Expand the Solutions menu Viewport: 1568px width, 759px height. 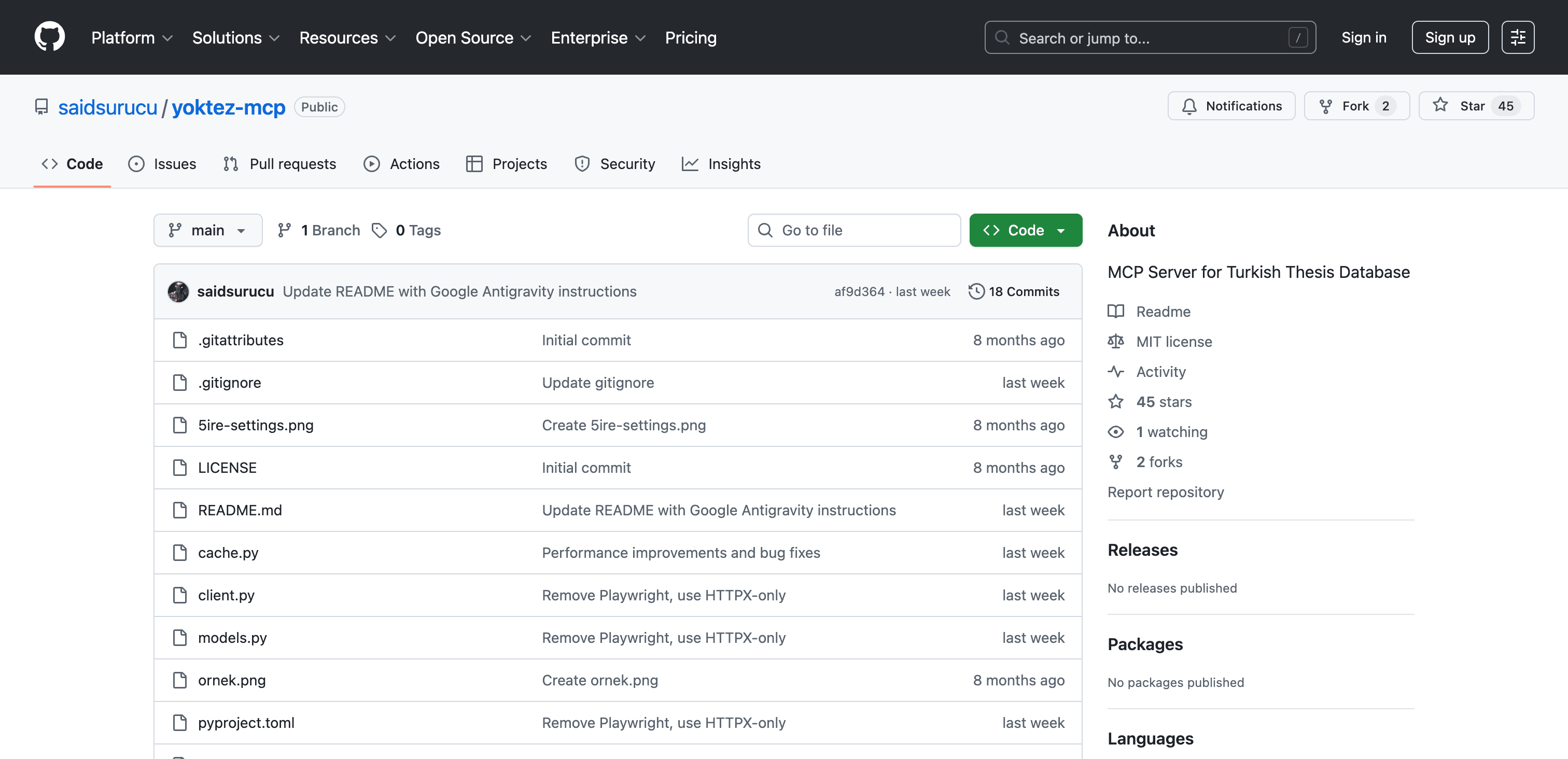point(235,38)
